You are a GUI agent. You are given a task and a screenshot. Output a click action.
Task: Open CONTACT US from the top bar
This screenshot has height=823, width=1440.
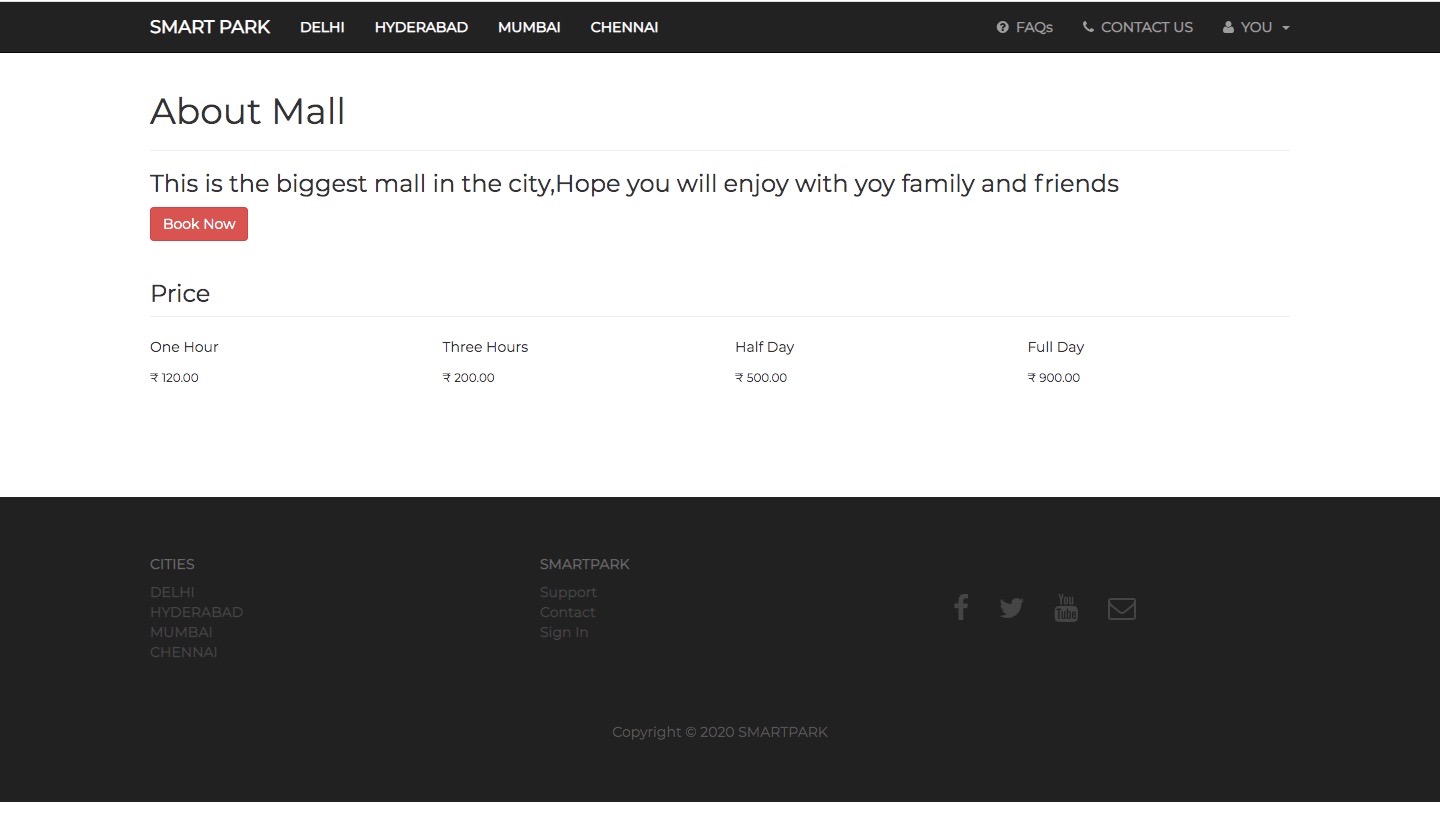[1147, 27]
